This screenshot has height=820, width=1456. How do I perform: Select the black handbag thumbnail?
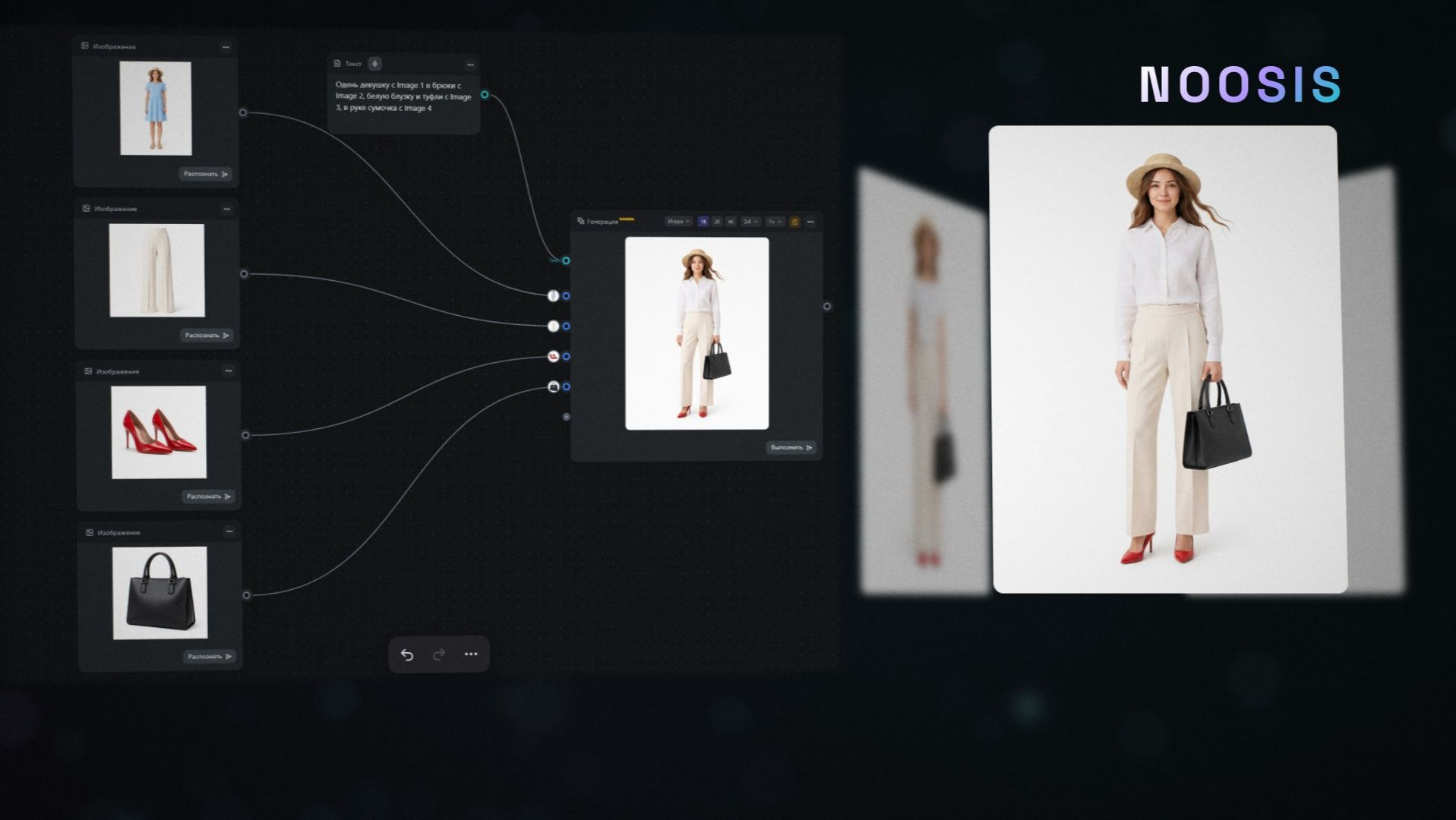[x=160, y=593]
